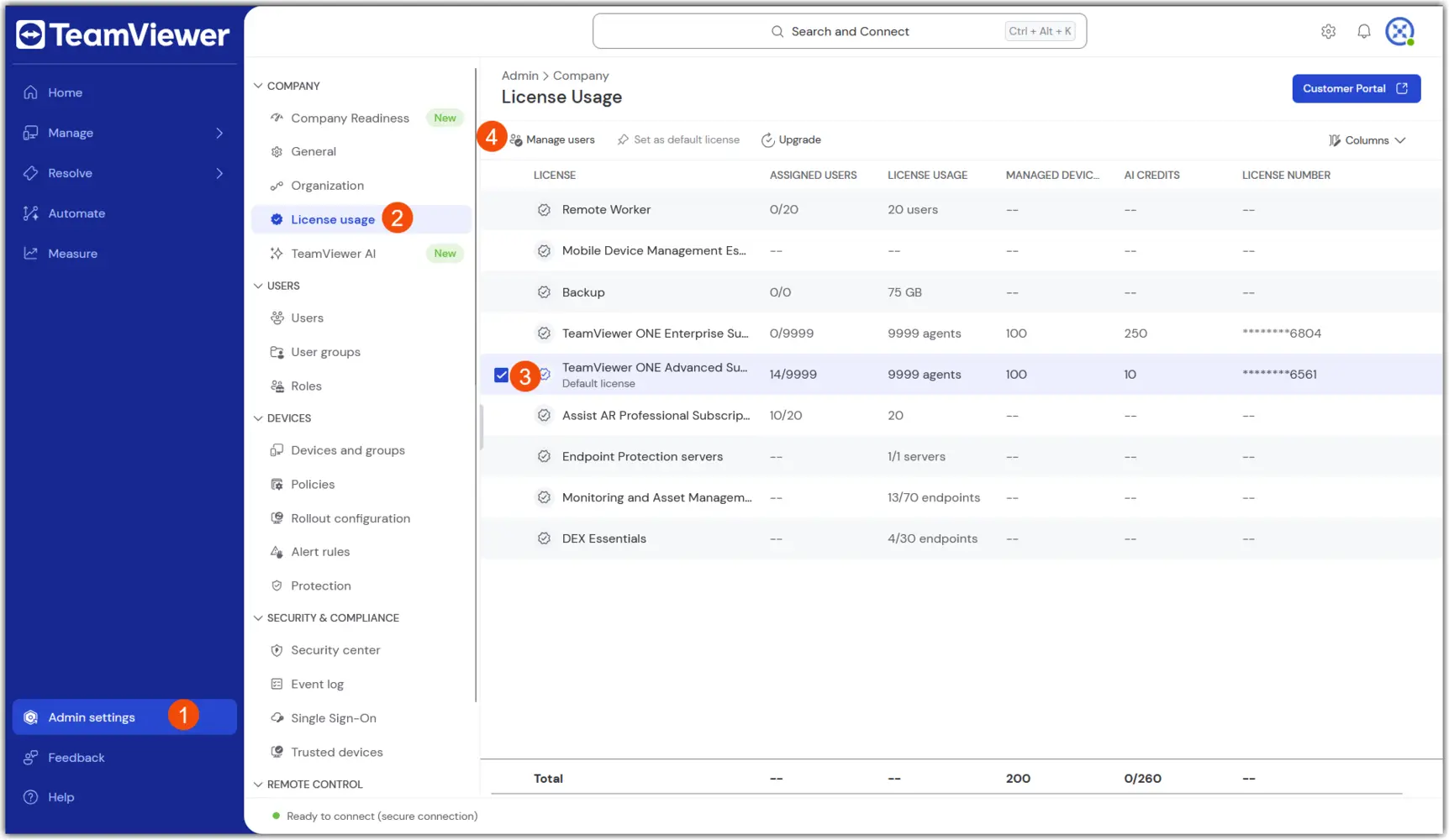This screenshot has width=1449, height=840.
Task: Click the Home house icon
Action: coord(31,92)
